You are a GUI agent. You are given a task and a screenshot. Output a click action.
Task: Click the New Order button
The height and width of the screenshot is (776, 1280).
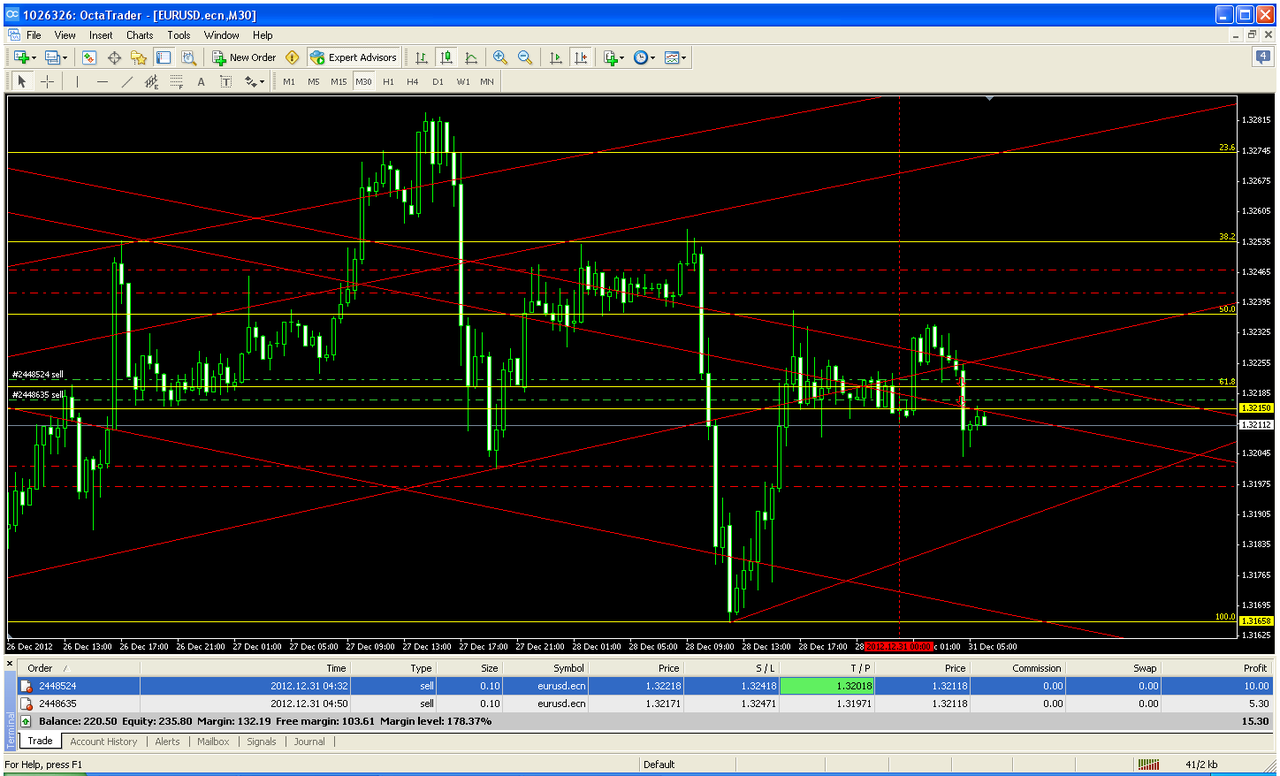[243, 57]
